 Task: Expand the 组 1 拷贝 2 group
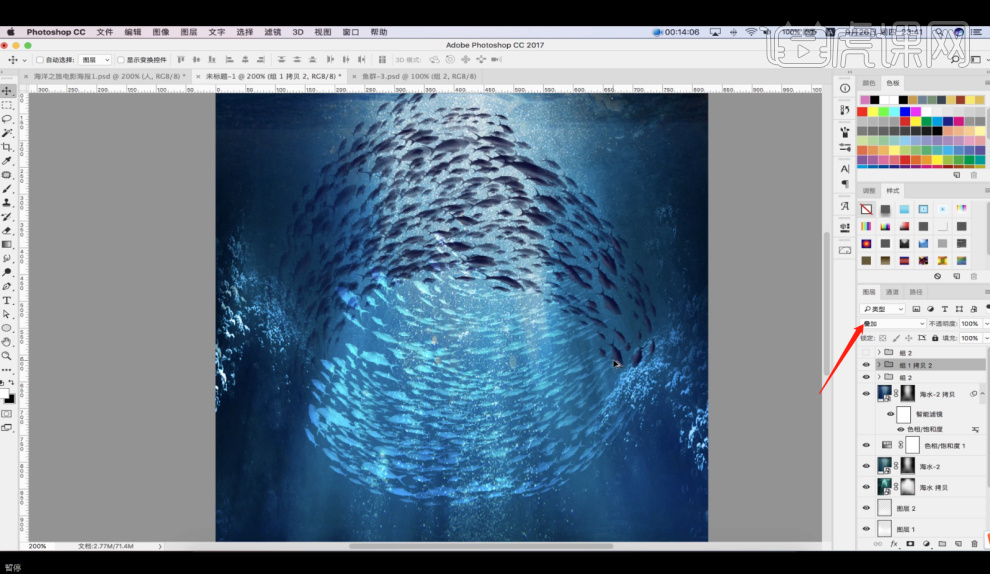tap(879, 365)
